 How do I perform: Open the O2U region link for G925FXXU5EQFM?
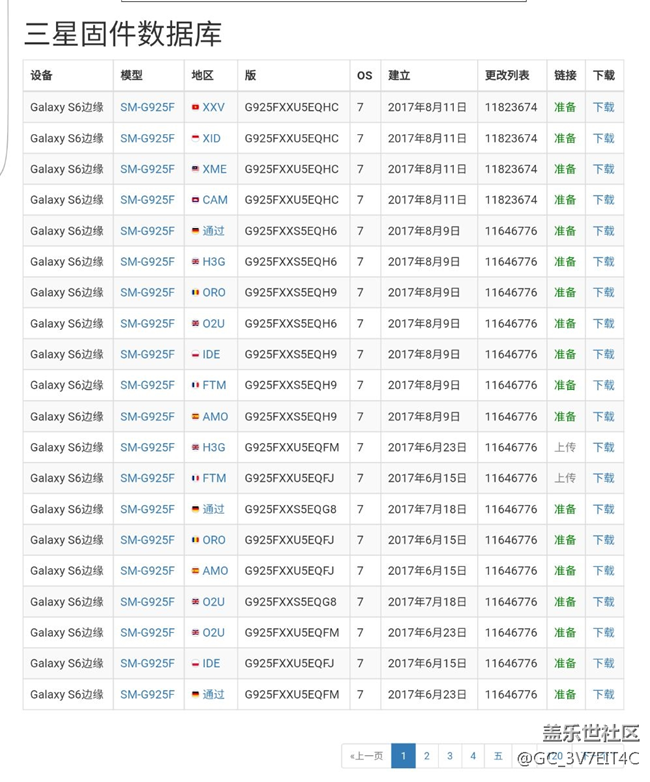tap(214, 632)
